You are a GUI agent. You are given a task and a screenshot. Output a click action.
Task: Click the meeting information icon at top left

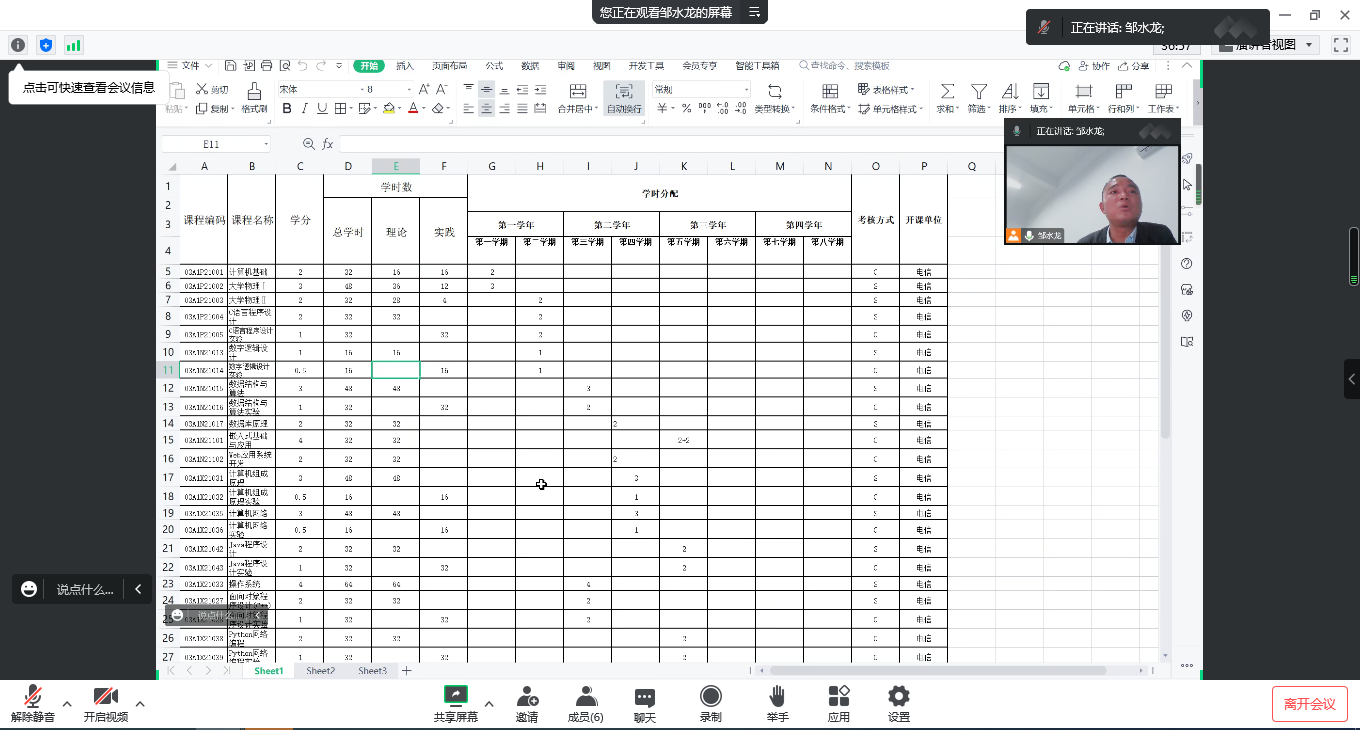(18, 45)
